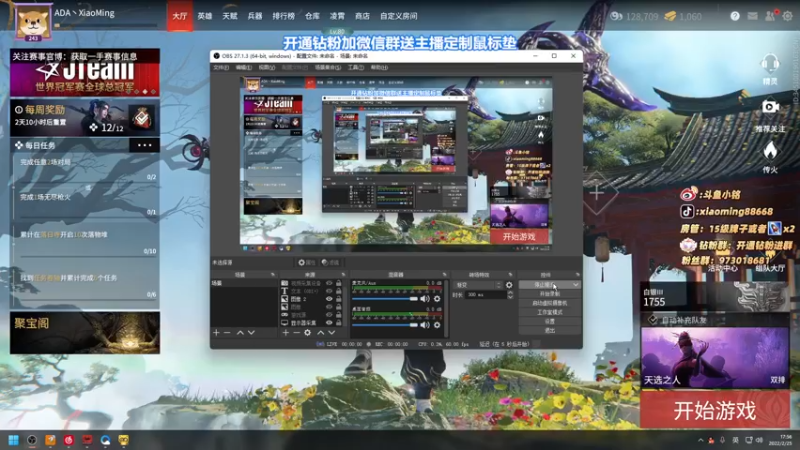Mute the 麦克风/Aux audio channel
The height and width of the screenshot is (450, 800).
(425, 298)
